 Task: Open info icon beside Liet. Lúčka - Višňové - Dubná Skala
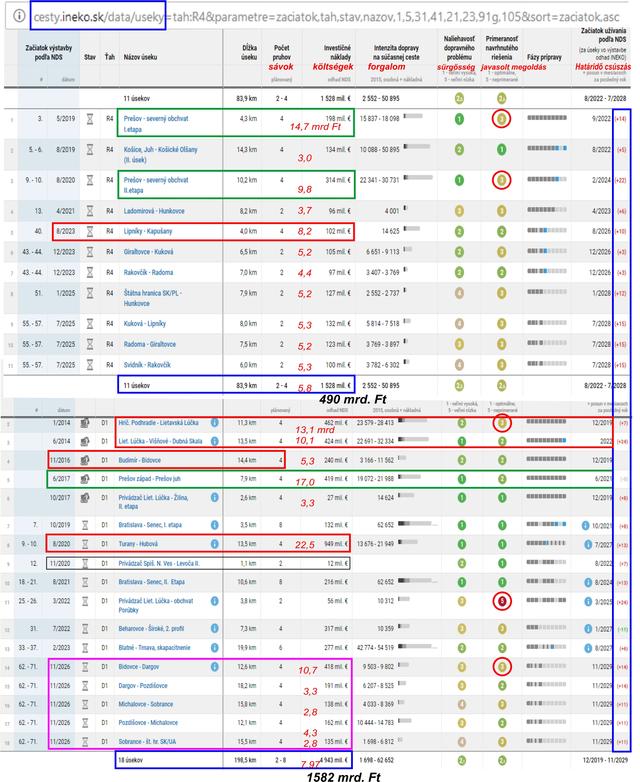pos(214,441)
